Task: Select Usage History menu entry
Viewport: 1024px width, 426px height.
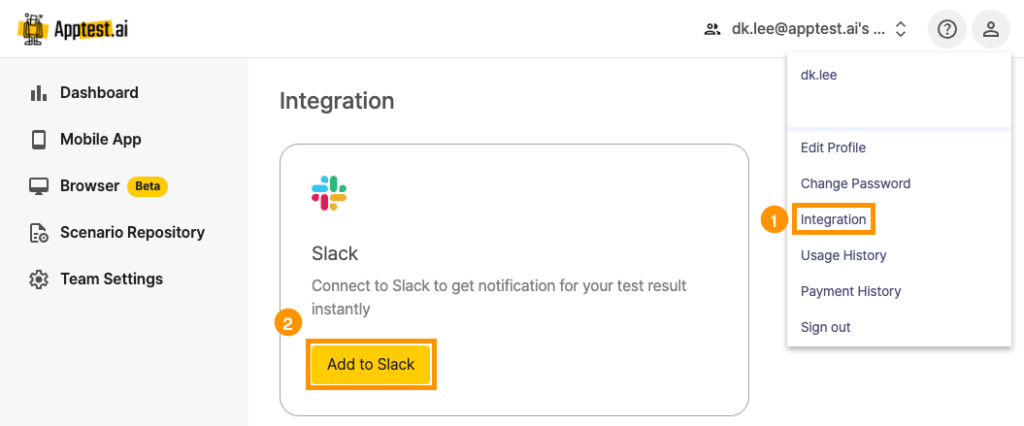Action: (x=843, y=255)
